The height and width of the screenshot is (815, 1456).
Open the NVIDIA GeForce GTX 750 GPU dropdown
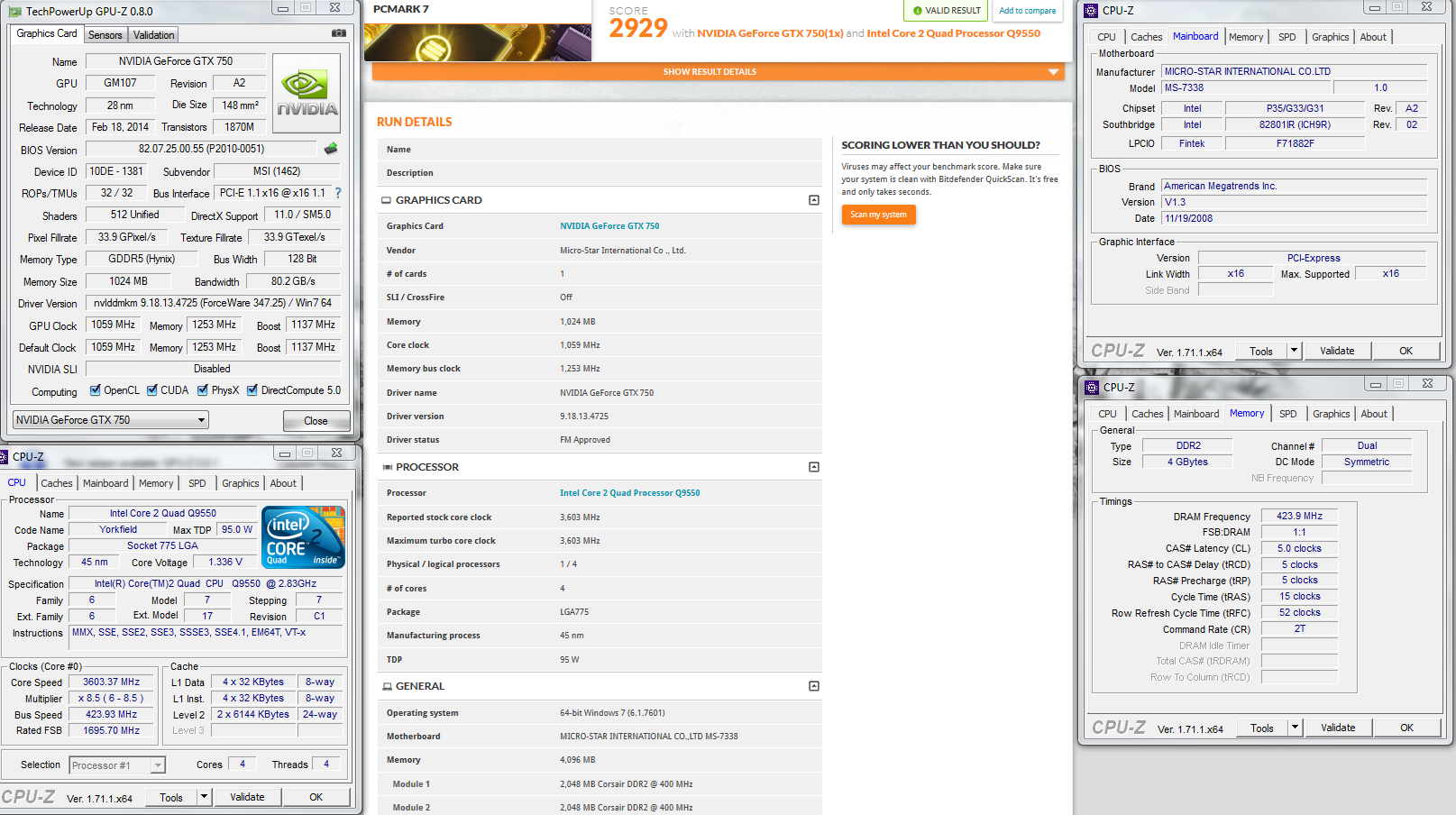pos(111,420)
